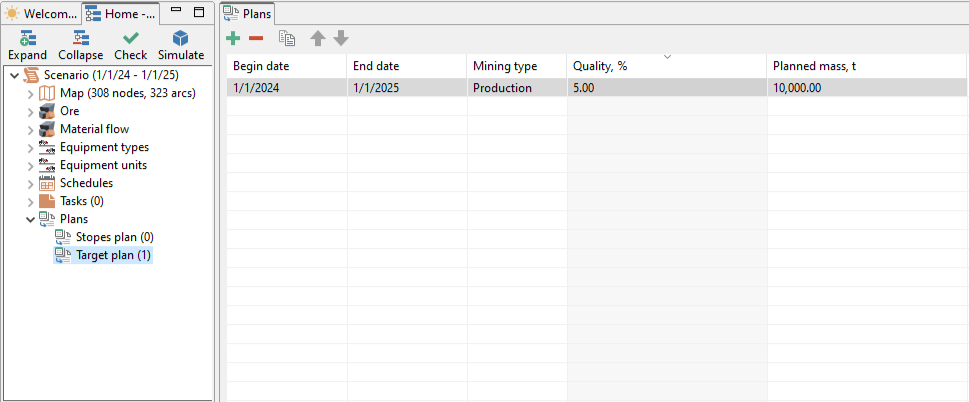Collapse the Plans node chevron
The image size is (969, 402).
31,219
